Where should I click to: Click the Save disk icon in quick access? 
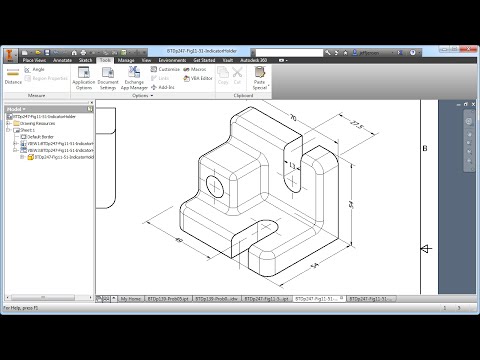[47, 53]
